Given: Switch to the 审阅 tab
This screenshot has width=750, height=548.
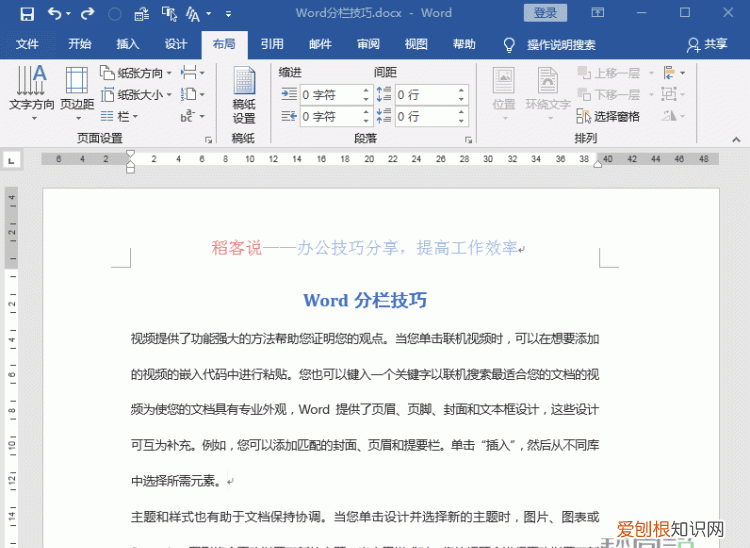Looking at the screenshot, I should [x=368, y=44].
